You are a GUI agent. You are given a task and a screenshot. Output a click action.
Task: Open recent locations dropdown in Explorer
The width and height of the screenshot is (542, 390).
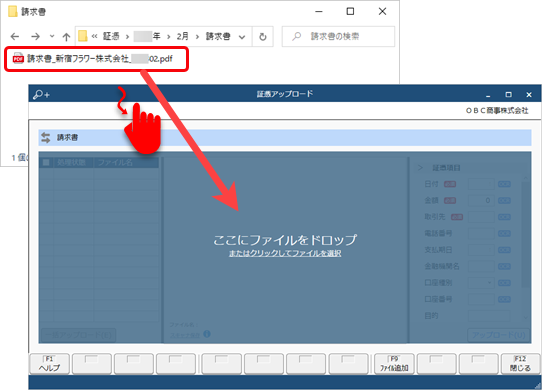[x=52, y=36]
